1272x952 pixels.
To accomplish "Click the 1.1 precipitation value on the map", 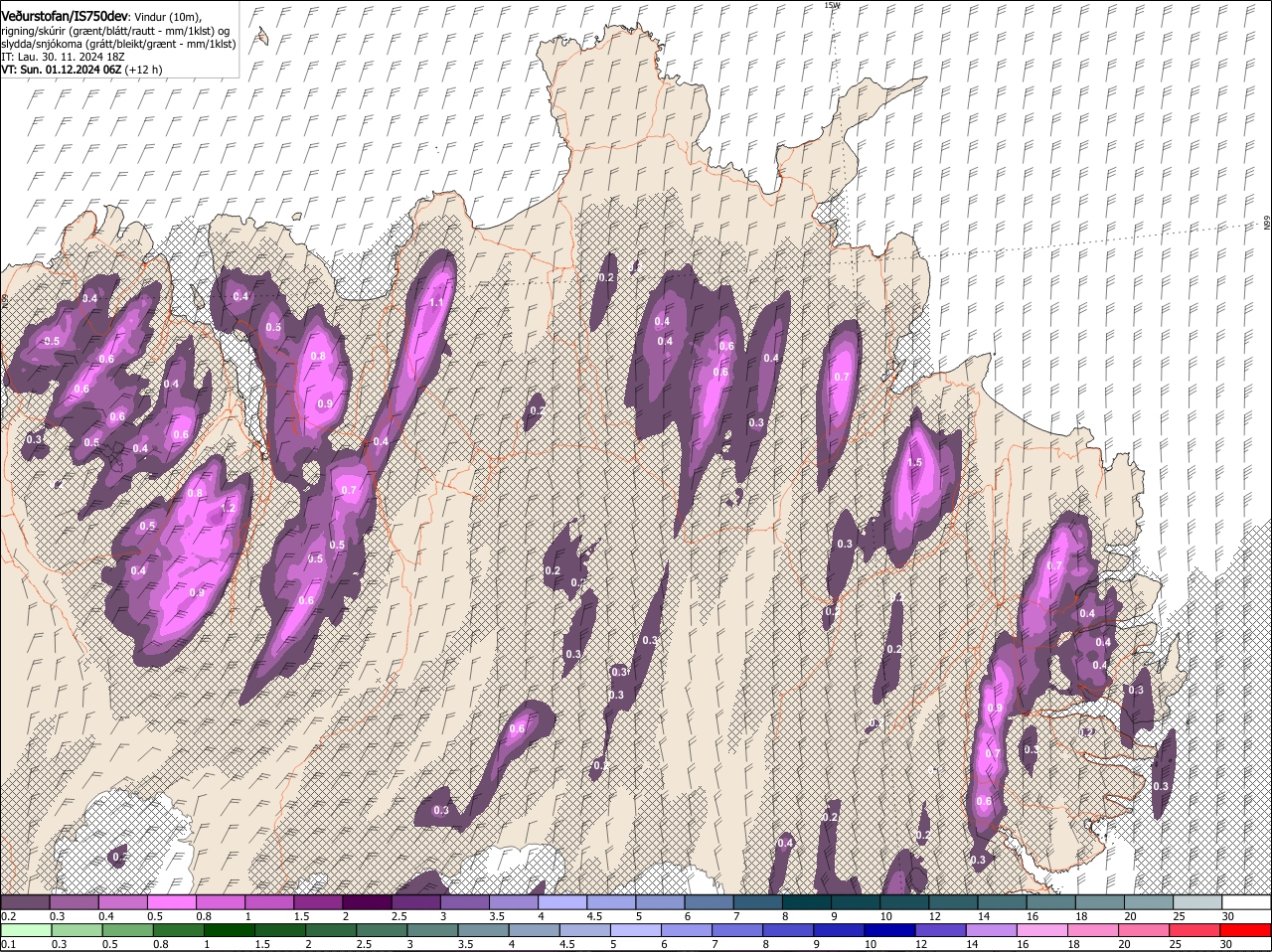I will 435,302.
